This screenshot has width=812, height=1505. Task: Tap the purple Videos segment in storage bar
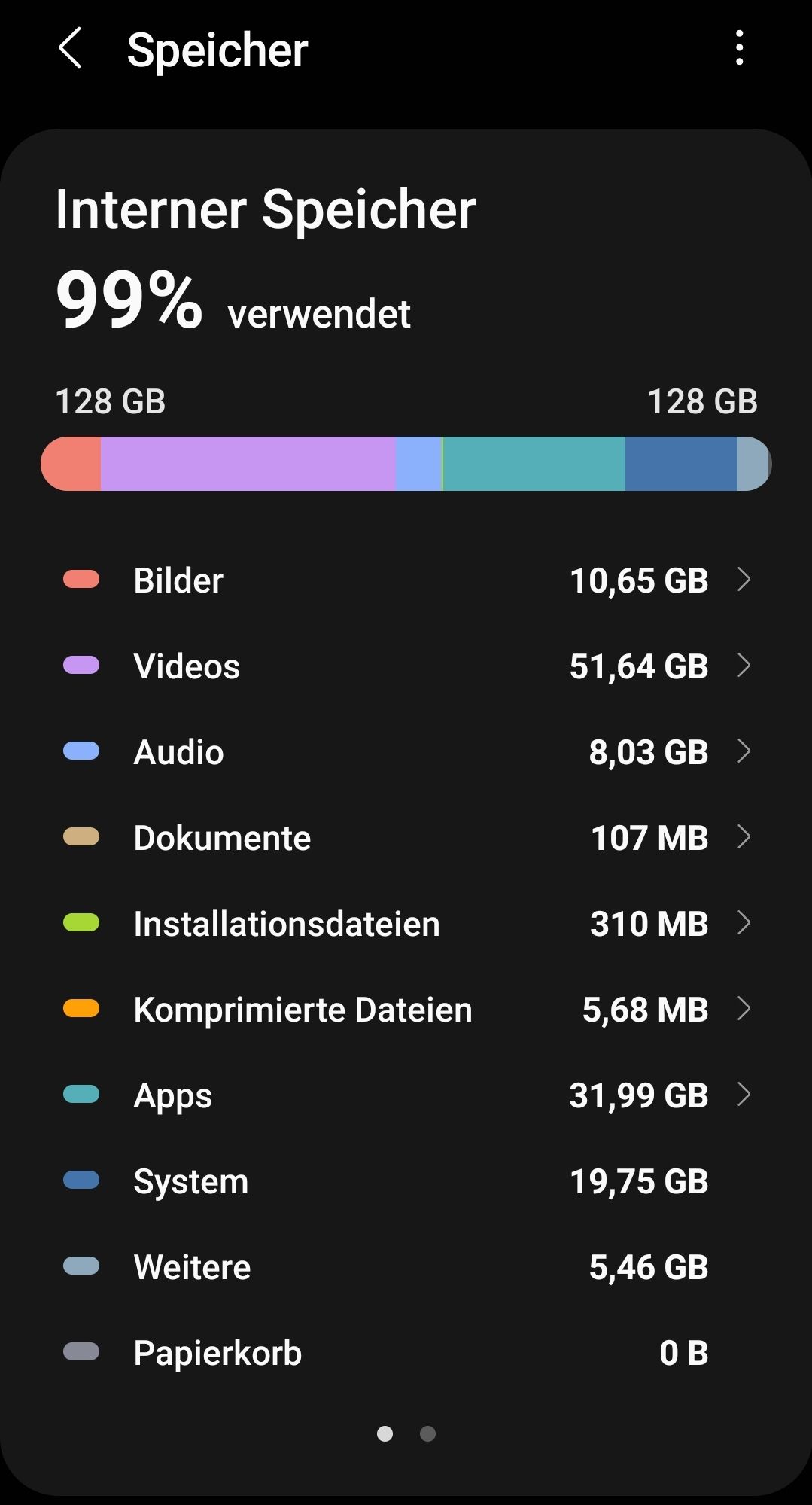[248, 464]
